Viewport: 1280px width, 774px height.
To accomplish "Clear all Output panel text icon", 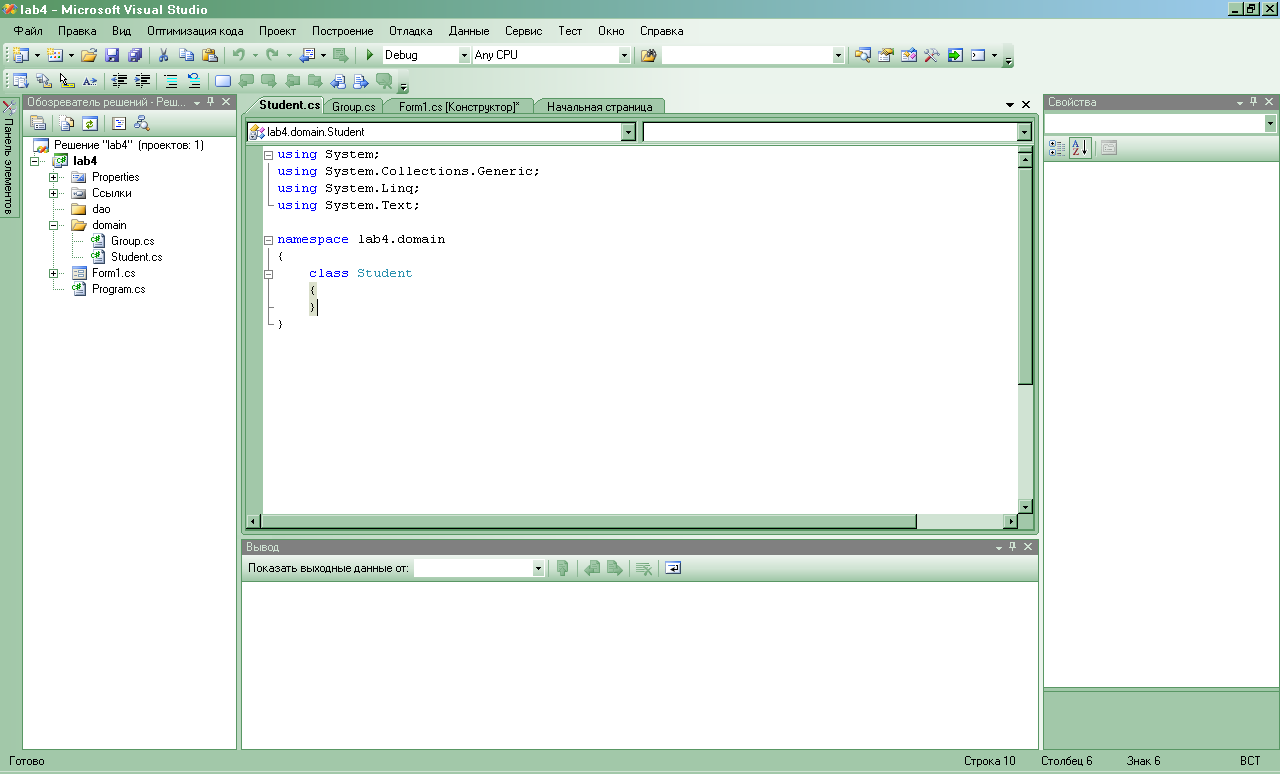I will (644, 568).
